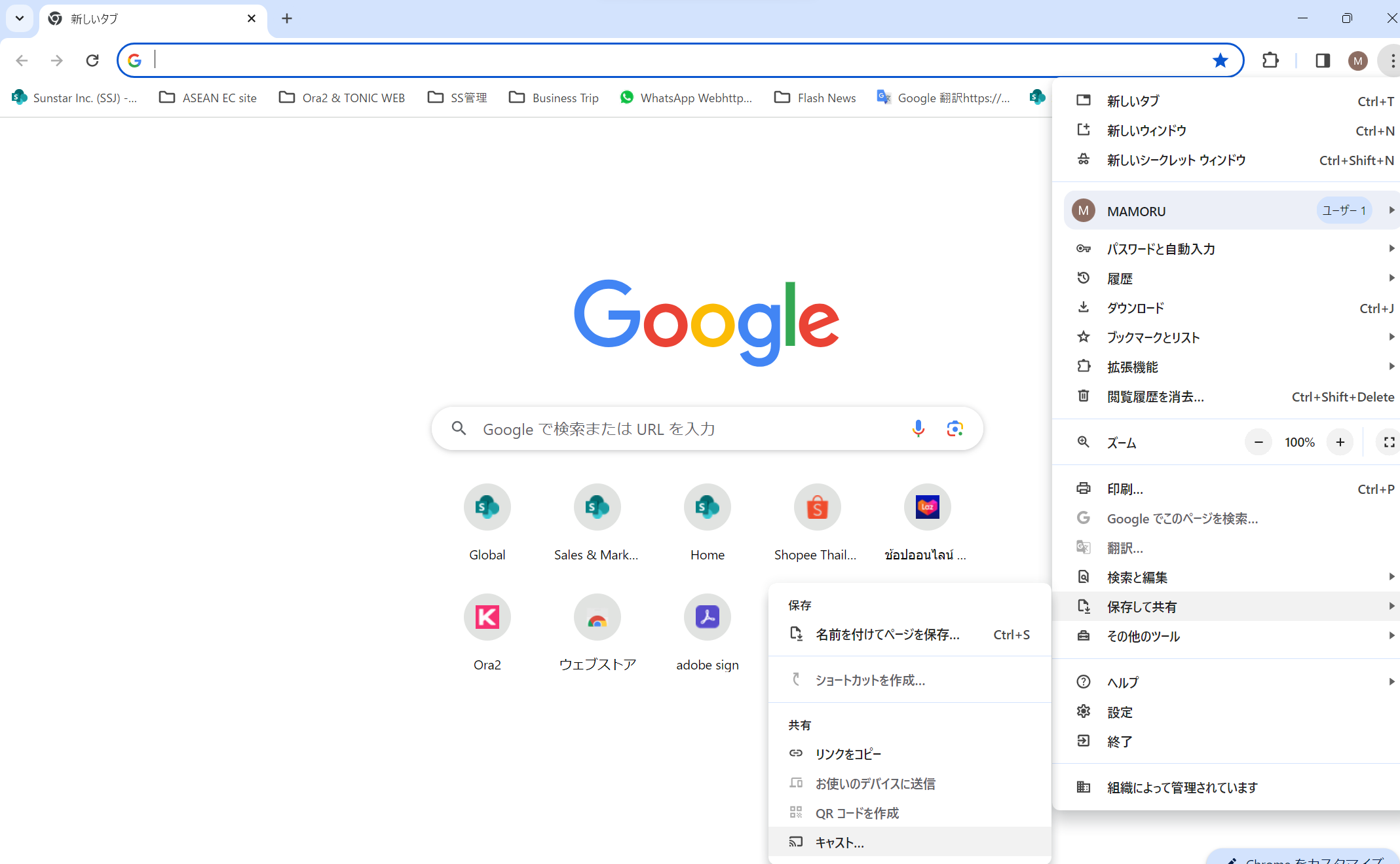Open the adobe sign shortcut tile
The image size is (1400, 864).
(708, 633)
